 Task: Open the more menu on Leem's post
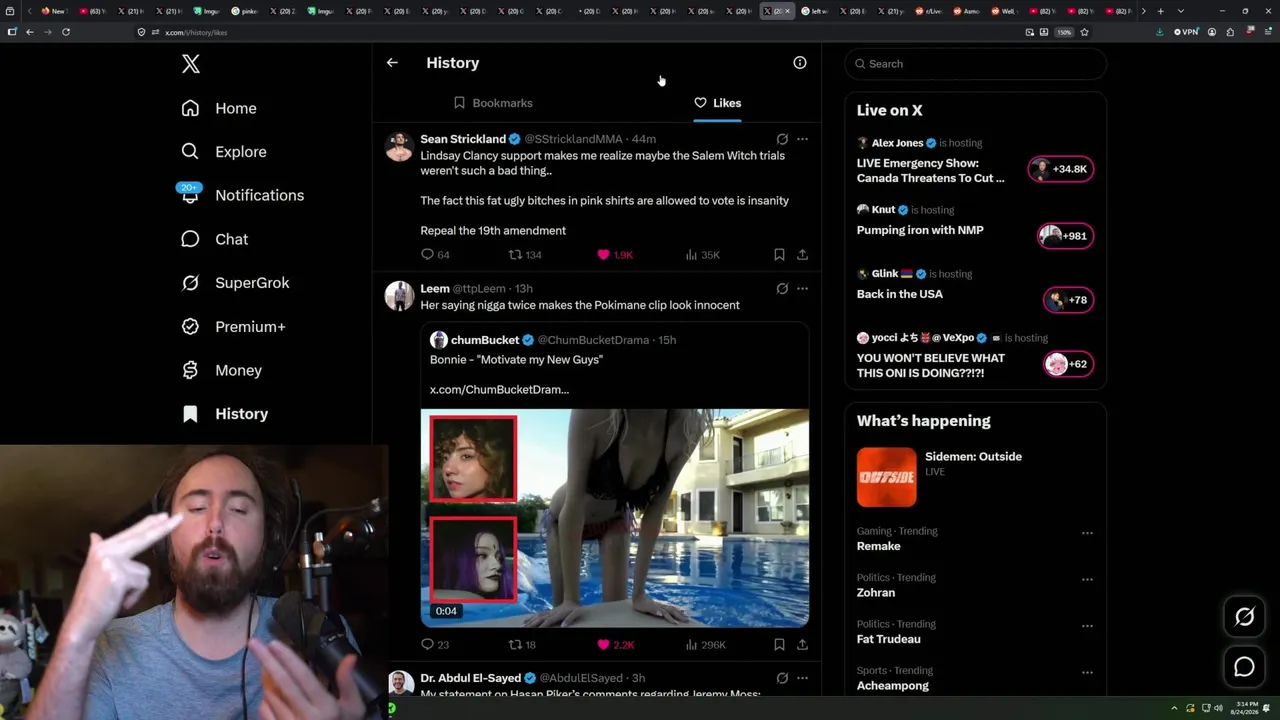point(802,288)
